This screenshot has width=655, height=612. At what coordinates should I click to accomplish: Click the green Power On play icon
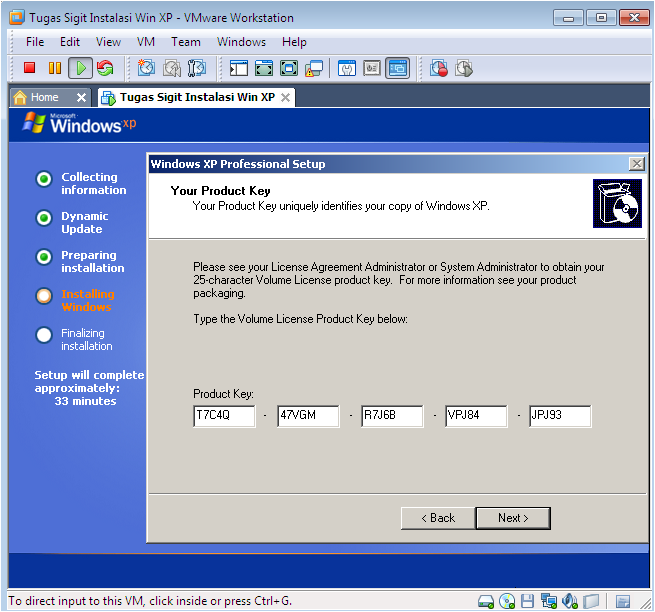pyautogui.click(x=81, y=68)
